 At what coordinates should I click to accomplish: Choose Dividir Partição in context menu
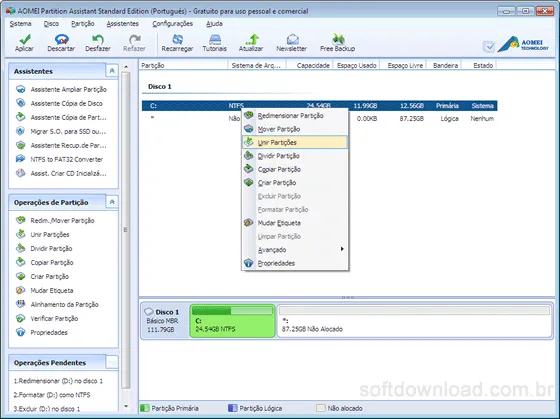coord(295,156)
